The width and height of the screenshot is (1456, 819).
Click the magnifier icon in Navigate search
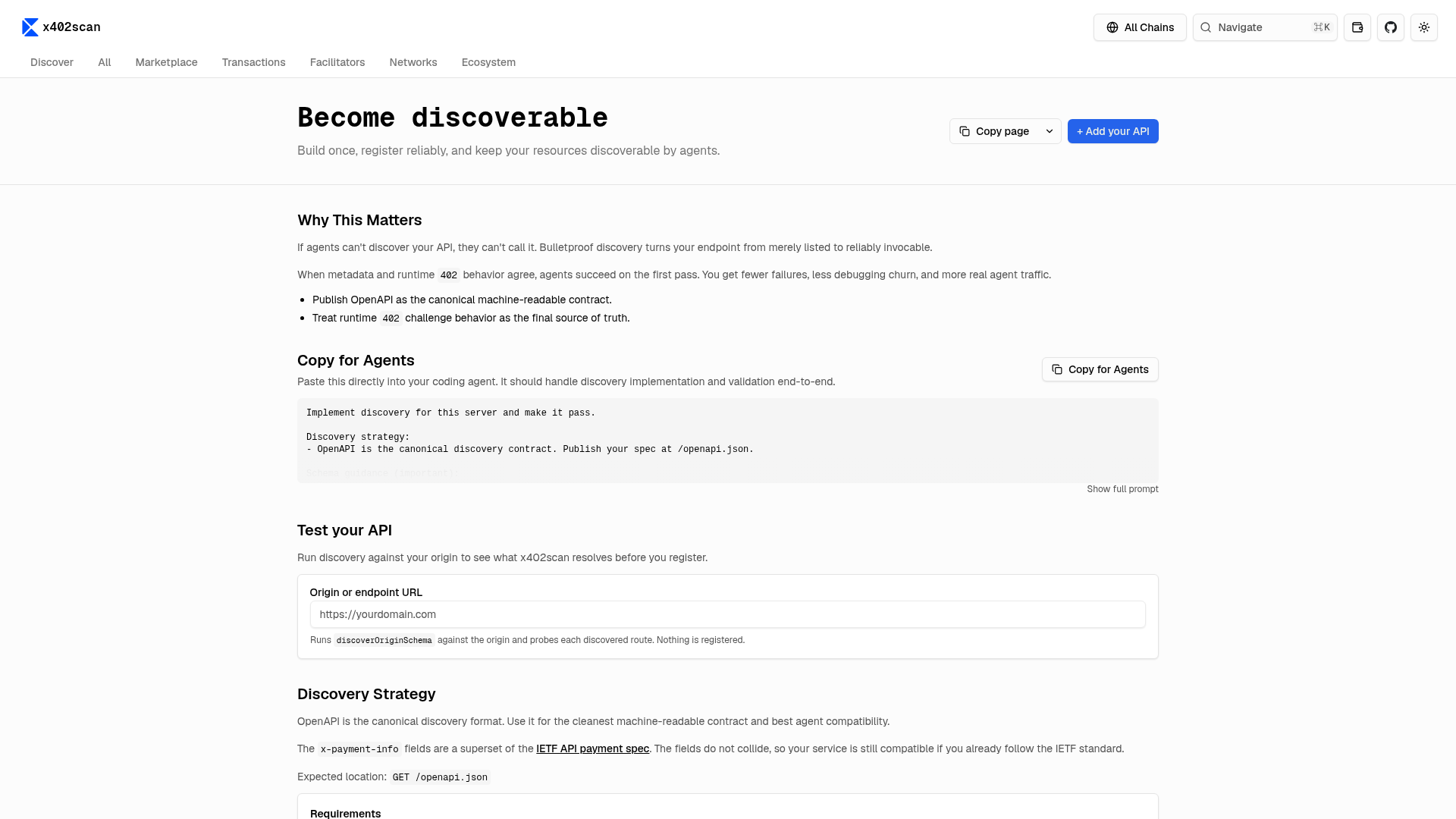click(x=1206, y=27)
